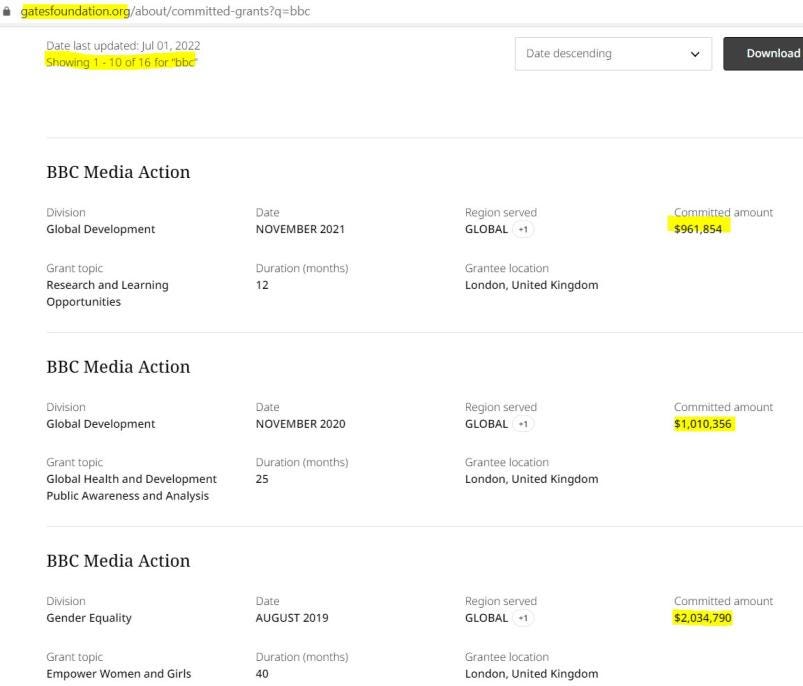The width and height of the screenshot is (803, 686).
Task: Click Global Development division of November 2020 grant
Action: (x=101, y=424)
